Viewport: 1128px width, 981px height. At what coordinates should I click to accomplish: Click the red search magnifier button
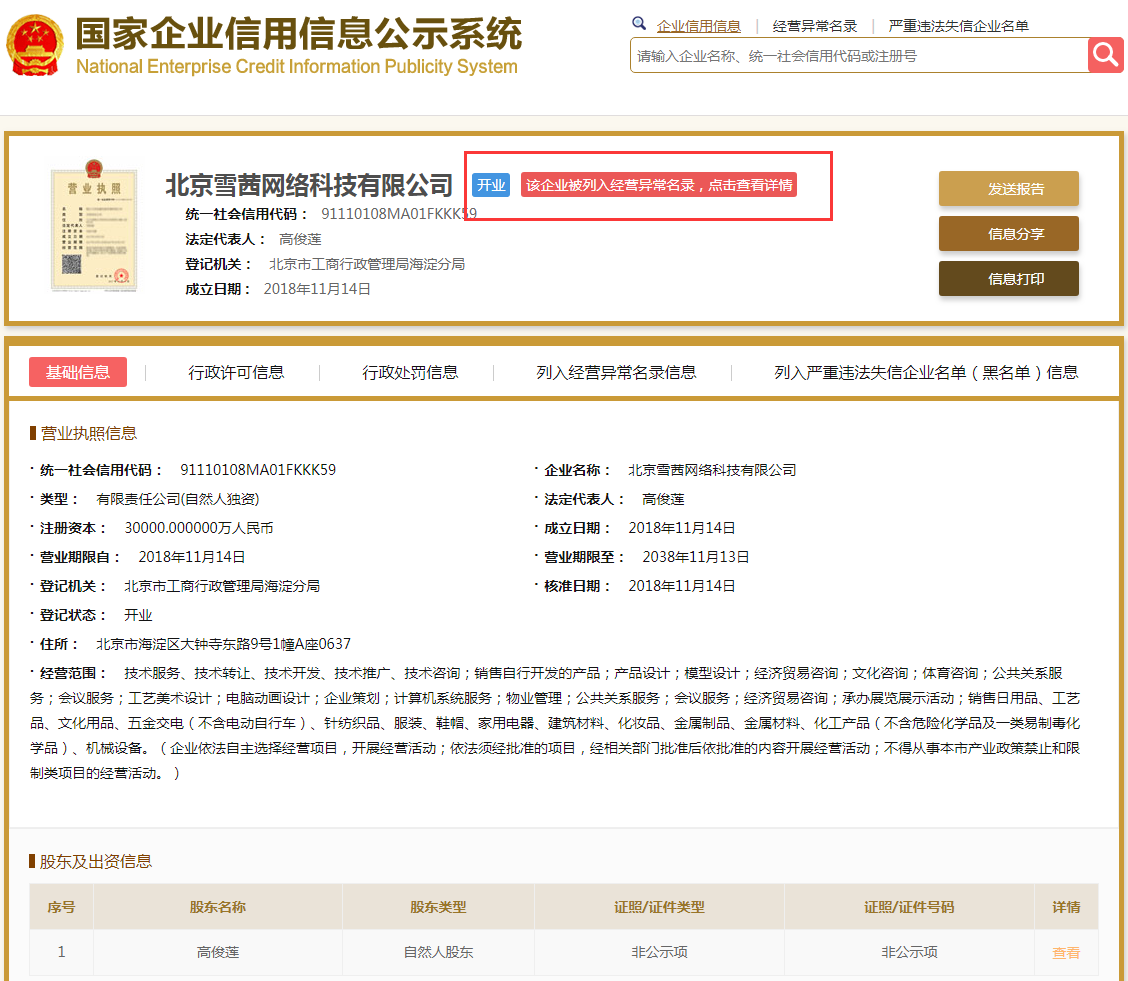1106,55
